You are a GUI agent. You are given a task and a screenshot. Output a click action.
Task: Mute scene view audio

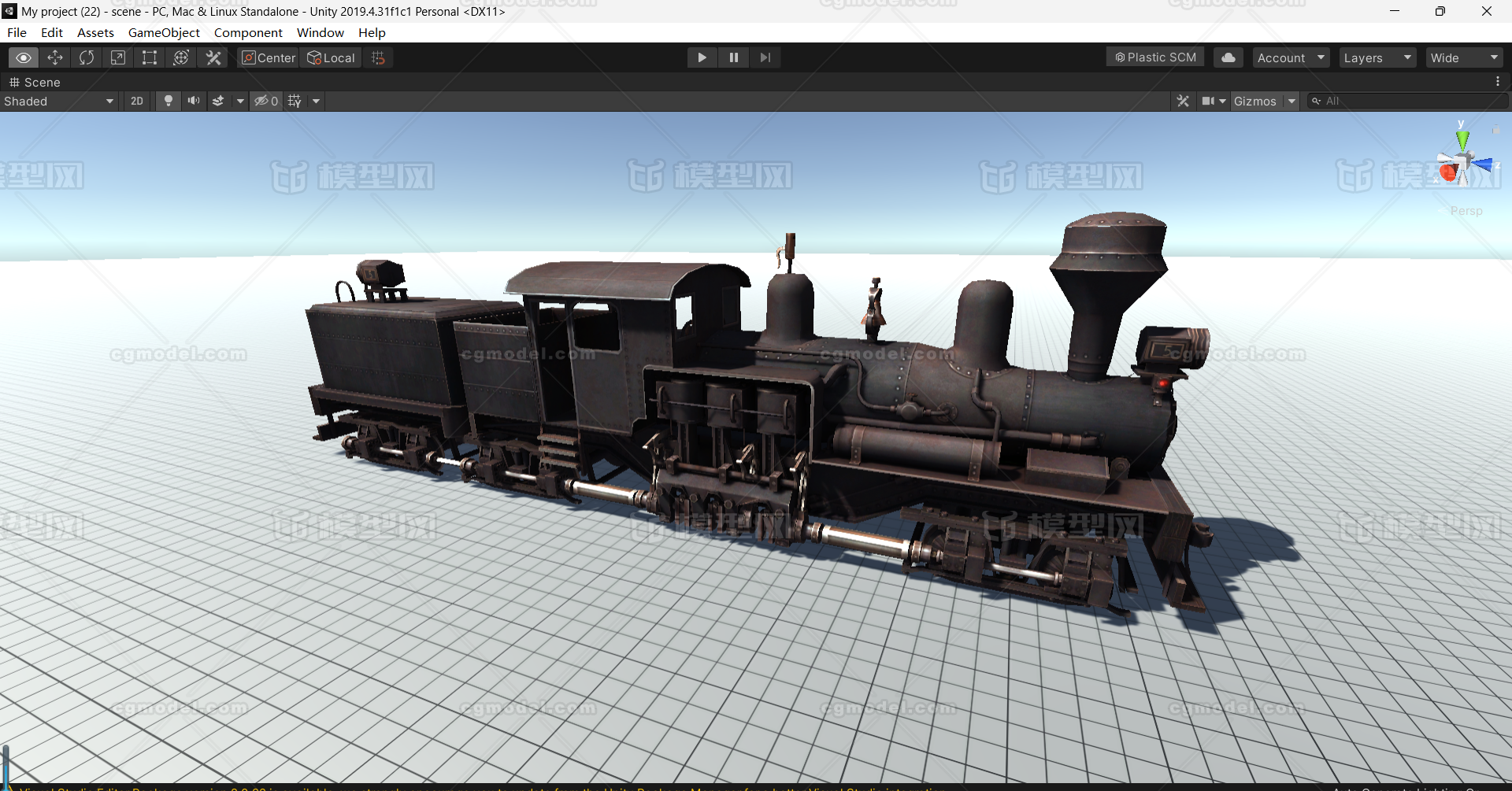194,101
